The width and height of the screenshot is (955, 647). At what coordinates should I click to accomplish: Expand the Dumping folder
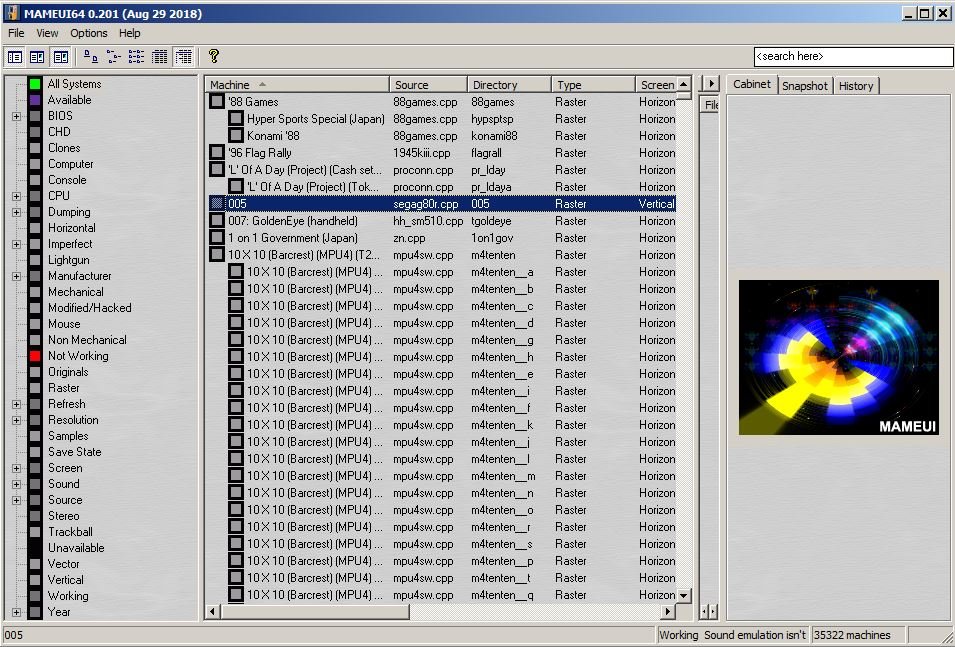(x=16, y=212)
